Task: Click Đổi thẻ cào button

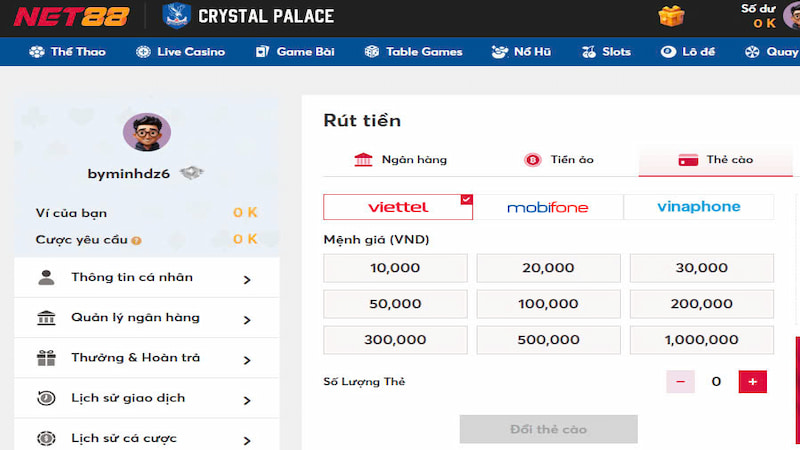Action: pos(548,429)
